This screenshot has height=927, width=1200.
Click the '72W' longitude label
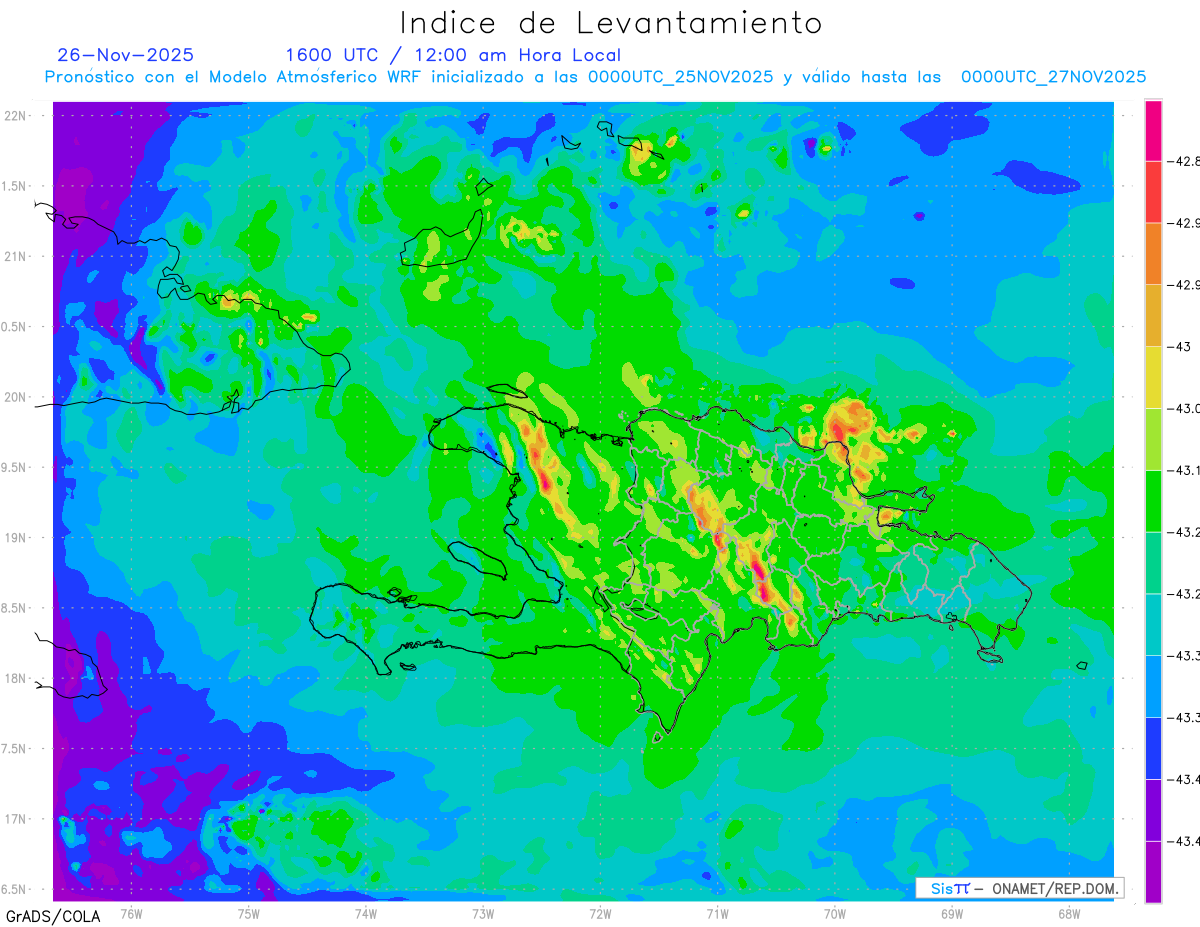click(x=600, y=913)
